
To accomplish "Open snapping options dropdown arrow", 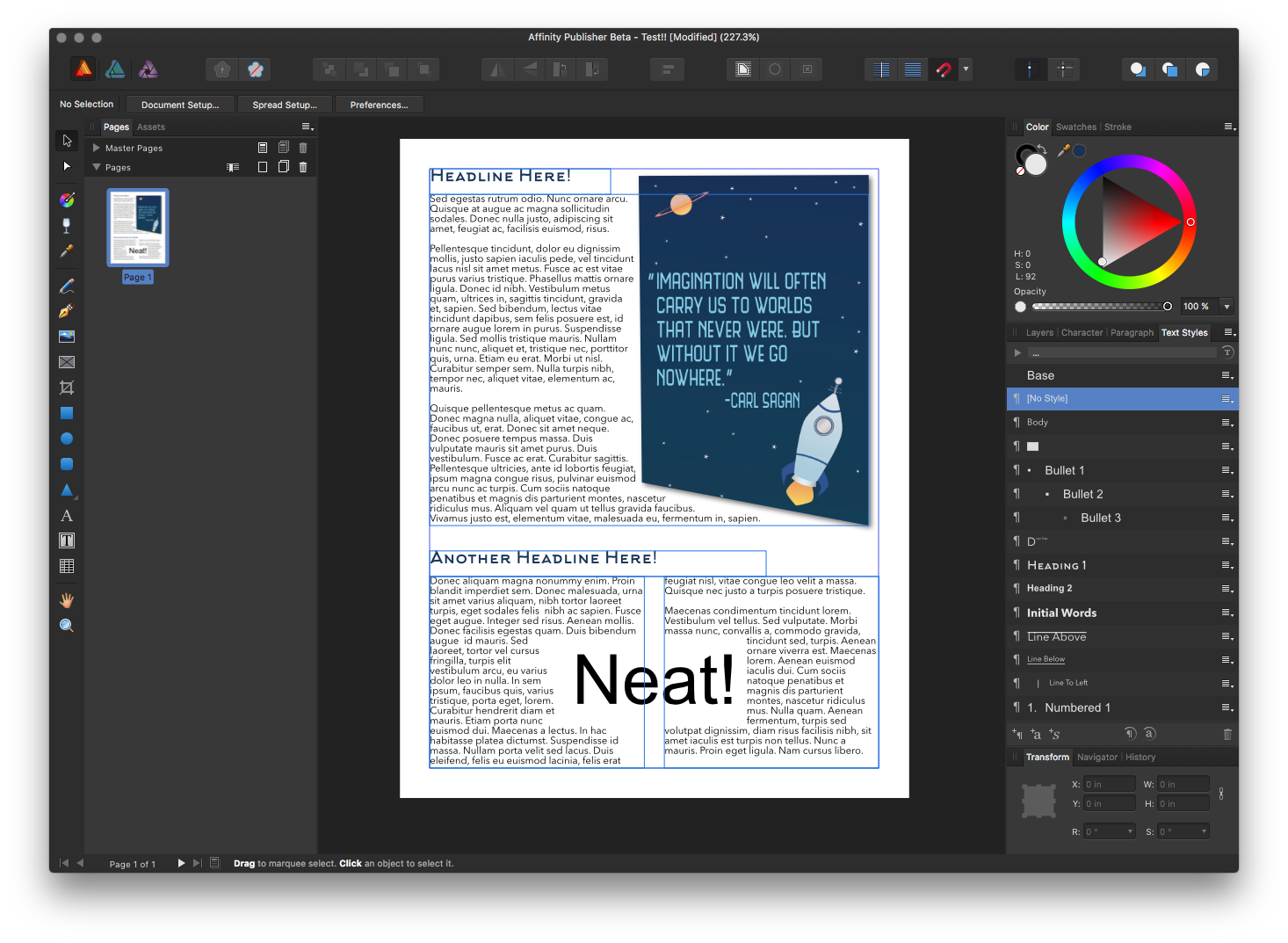I will pos(966,69).
